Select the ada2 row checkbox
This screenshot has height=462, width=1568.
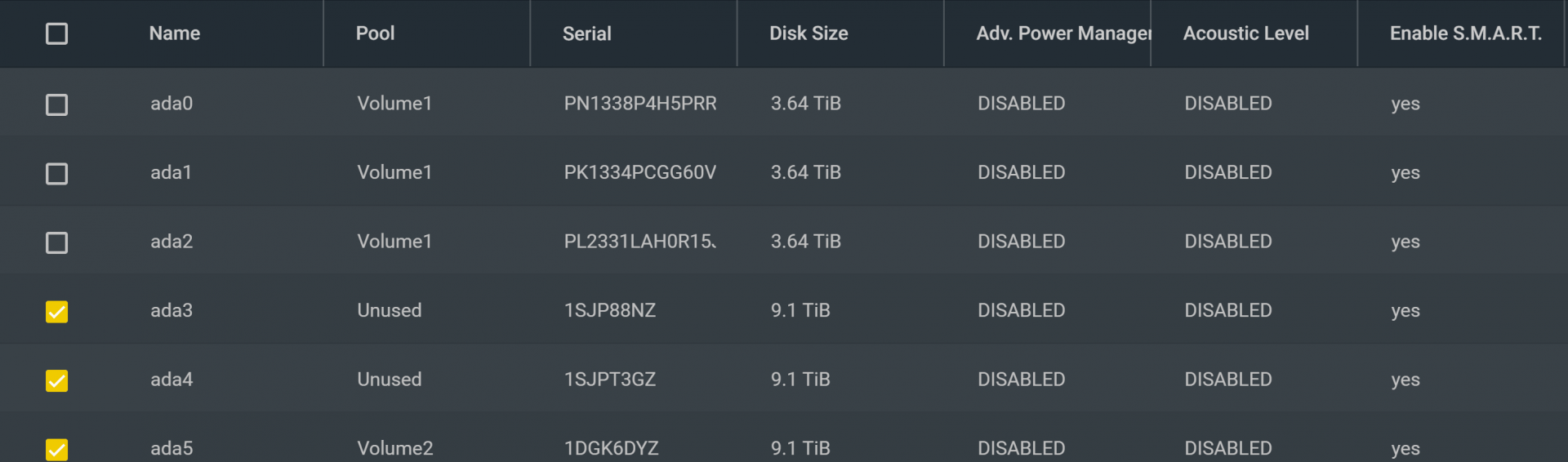pos(56,242)
